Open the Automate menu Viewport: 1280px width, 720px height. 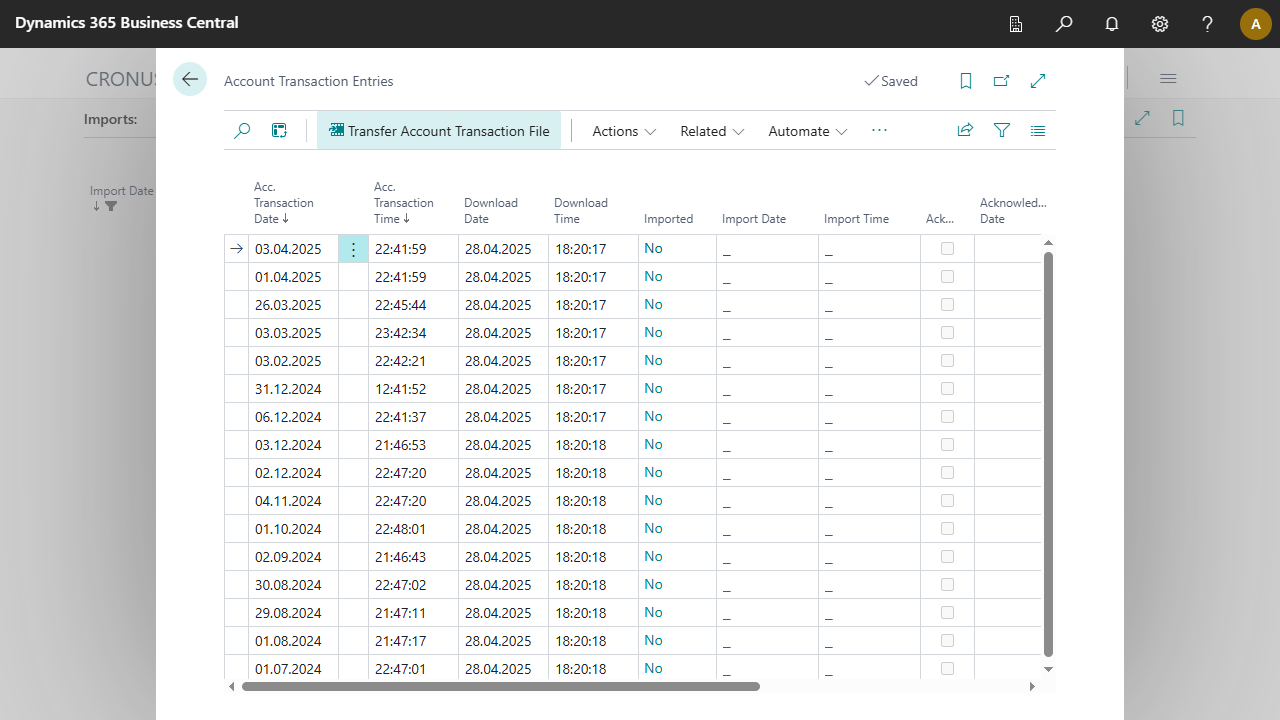(808, 131)
